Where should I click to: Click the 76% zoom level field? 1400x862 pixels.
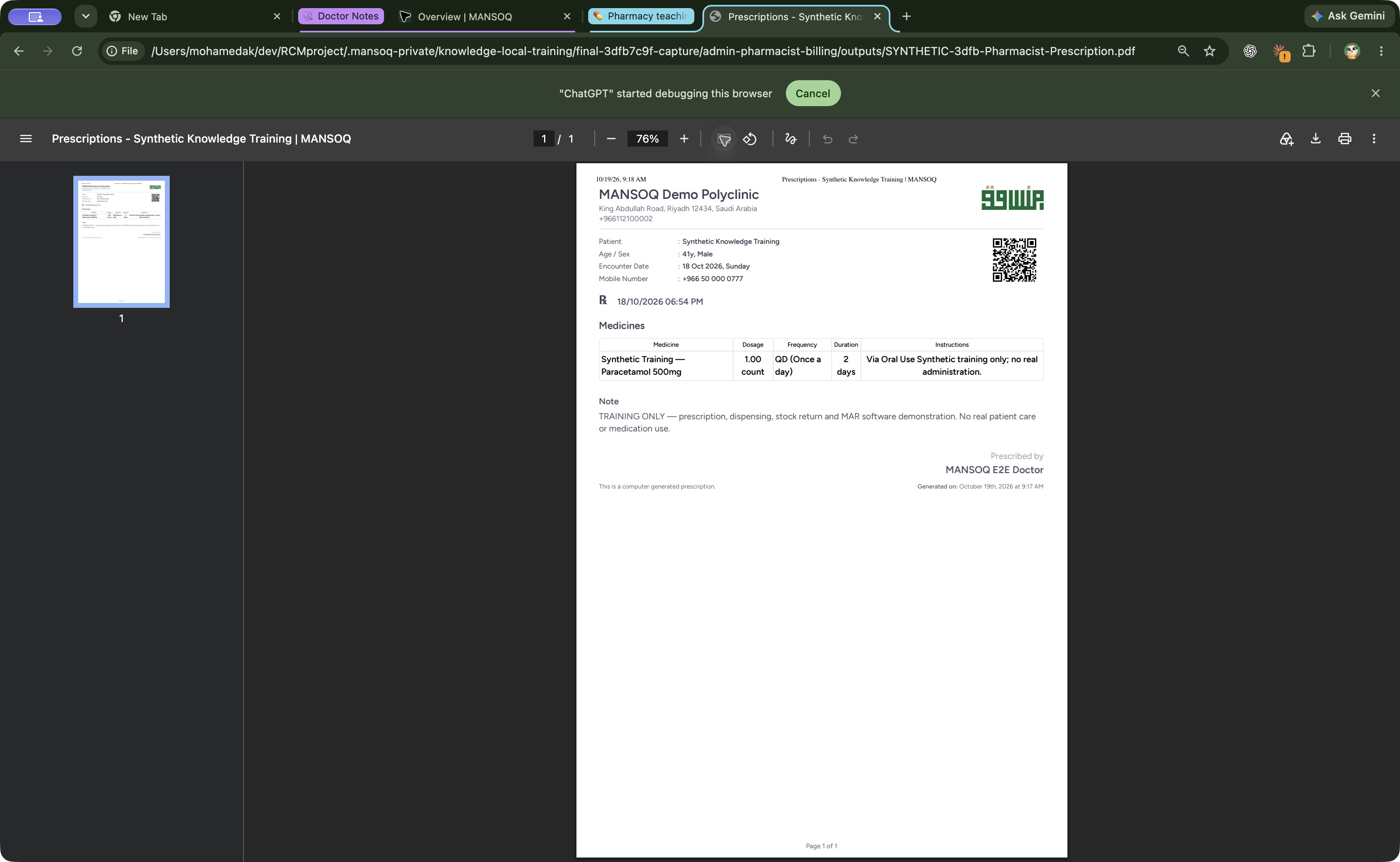[x=648, y=139]
